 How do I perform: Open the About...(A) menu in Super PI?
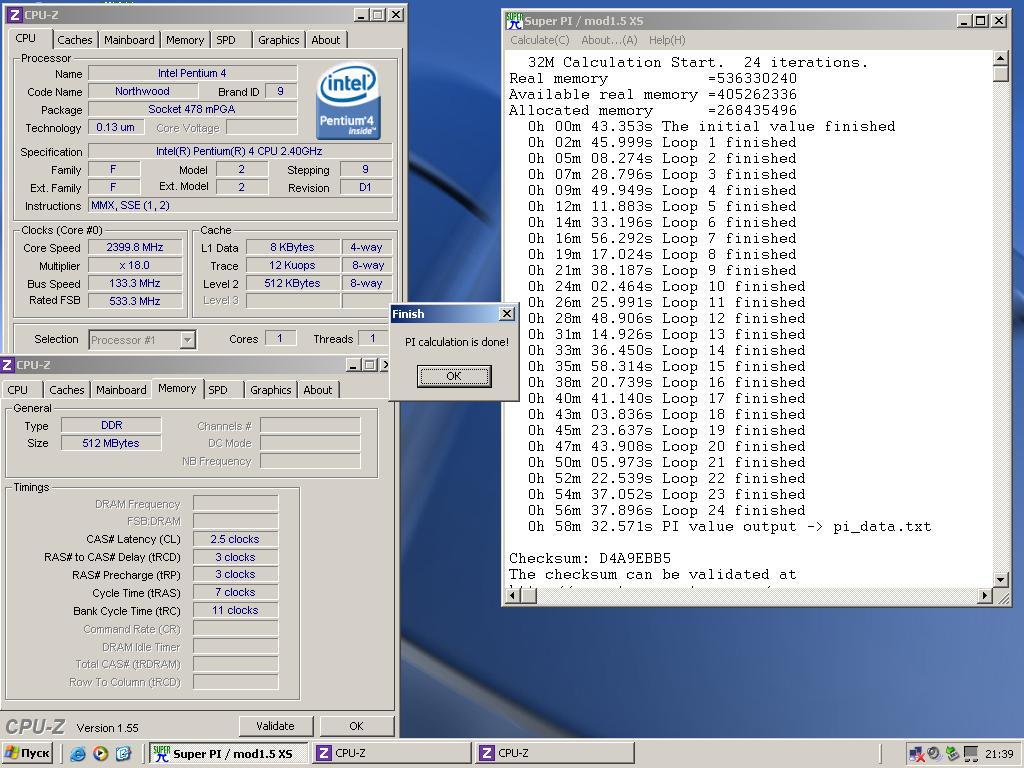[x=609, y=40]
